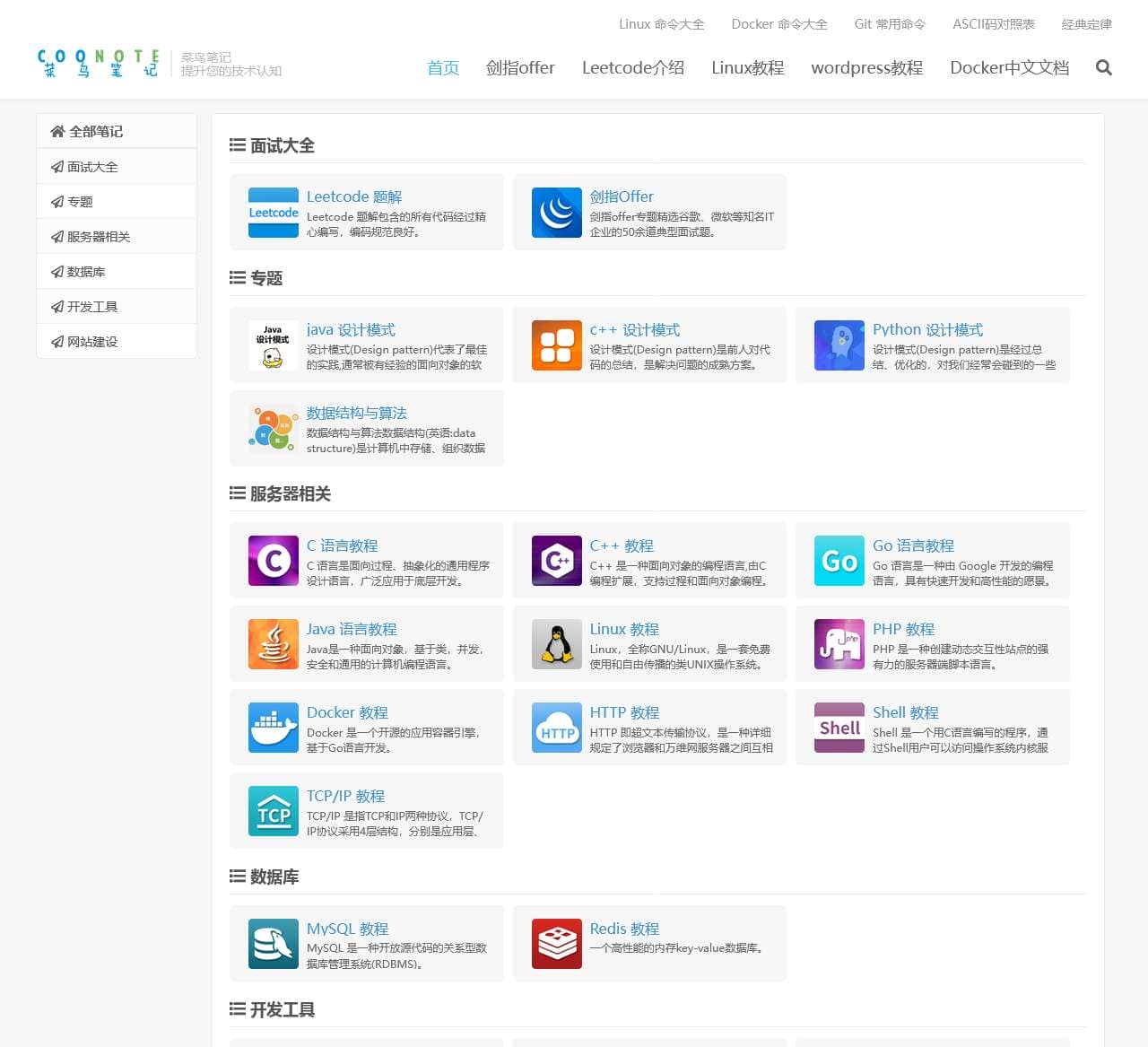Open the Go 语言教程 title link
1148x1047 pixels.
pos(913,545)
